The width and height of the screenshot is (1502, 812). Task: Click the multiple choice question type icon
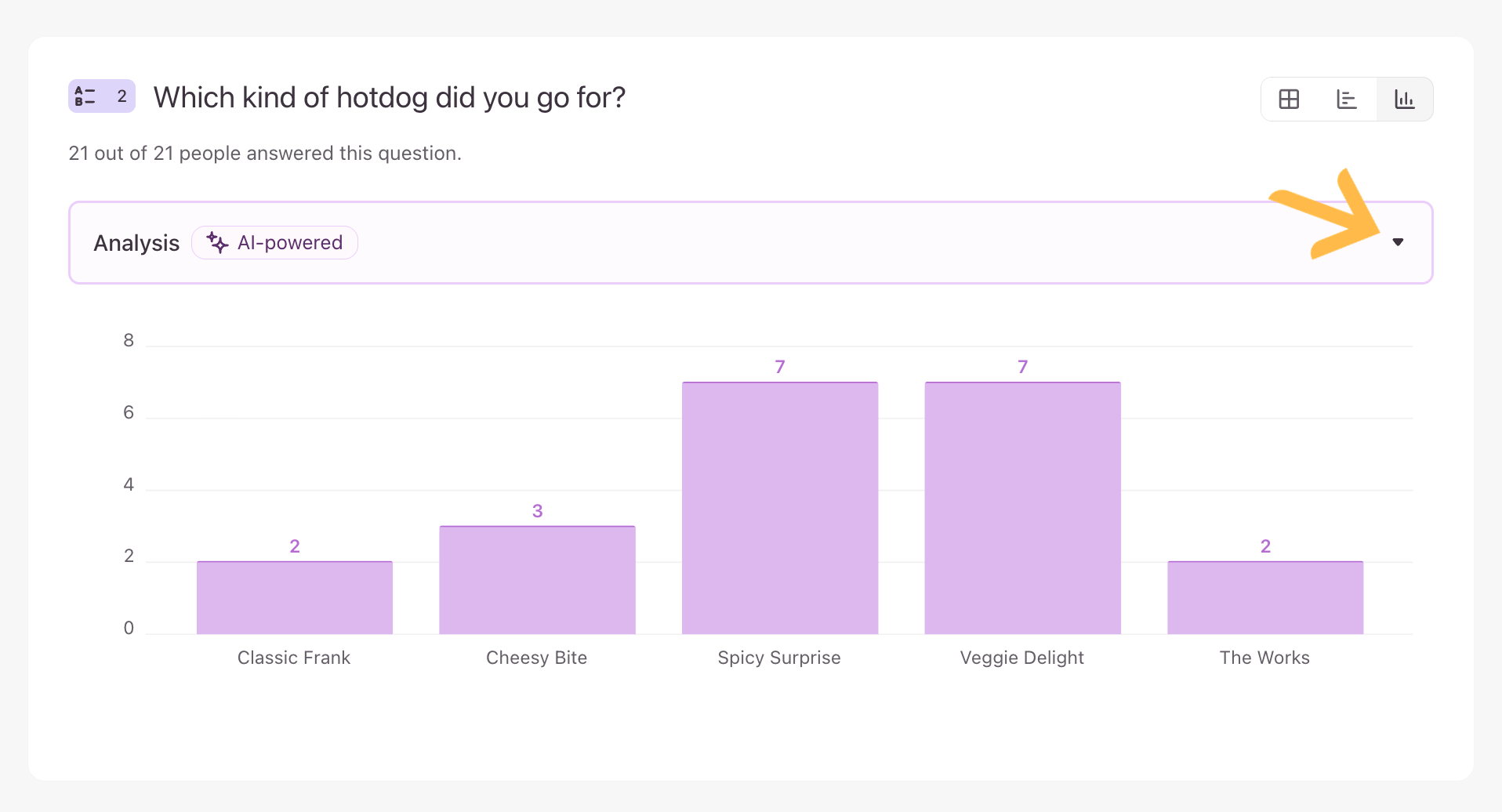coord(85,96)
